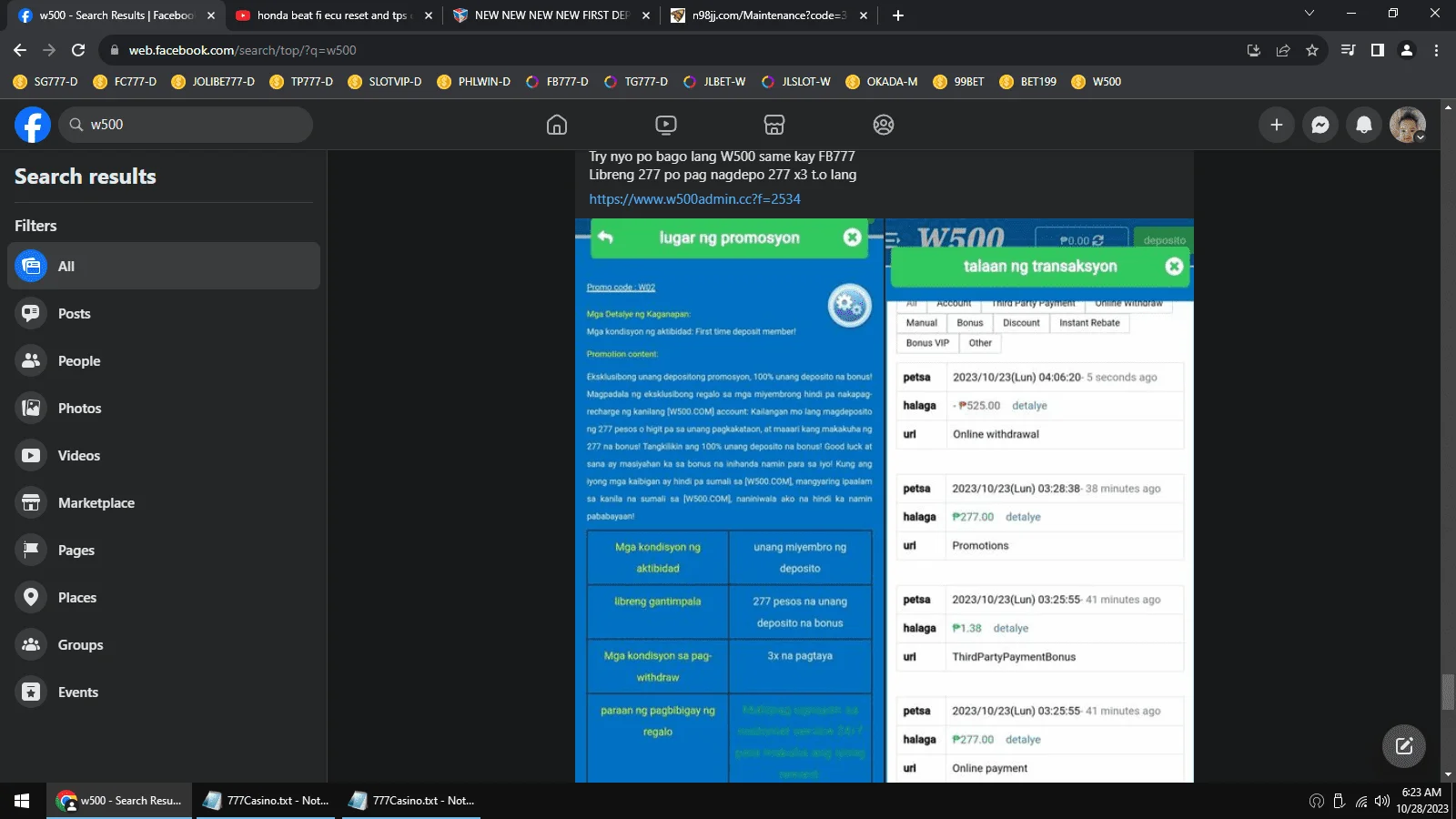Bookmark this page with star icon
The height and width of the screenshot is (819, 1456).
(x=1312, y=50)
